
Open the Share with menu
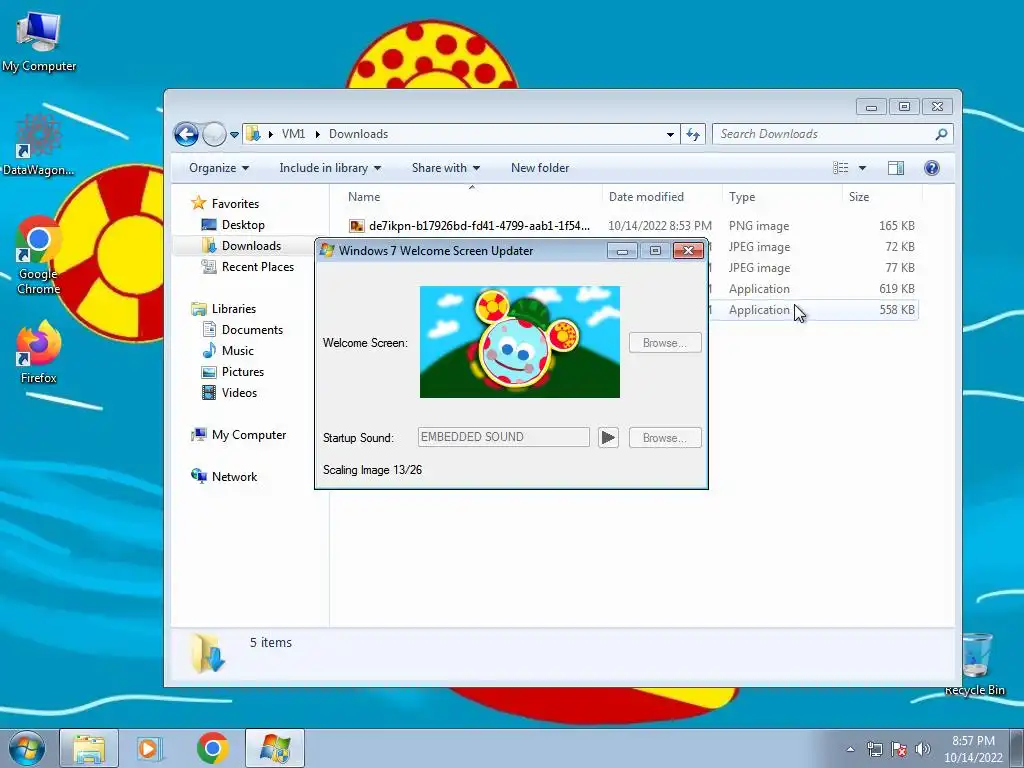(445, 168)
